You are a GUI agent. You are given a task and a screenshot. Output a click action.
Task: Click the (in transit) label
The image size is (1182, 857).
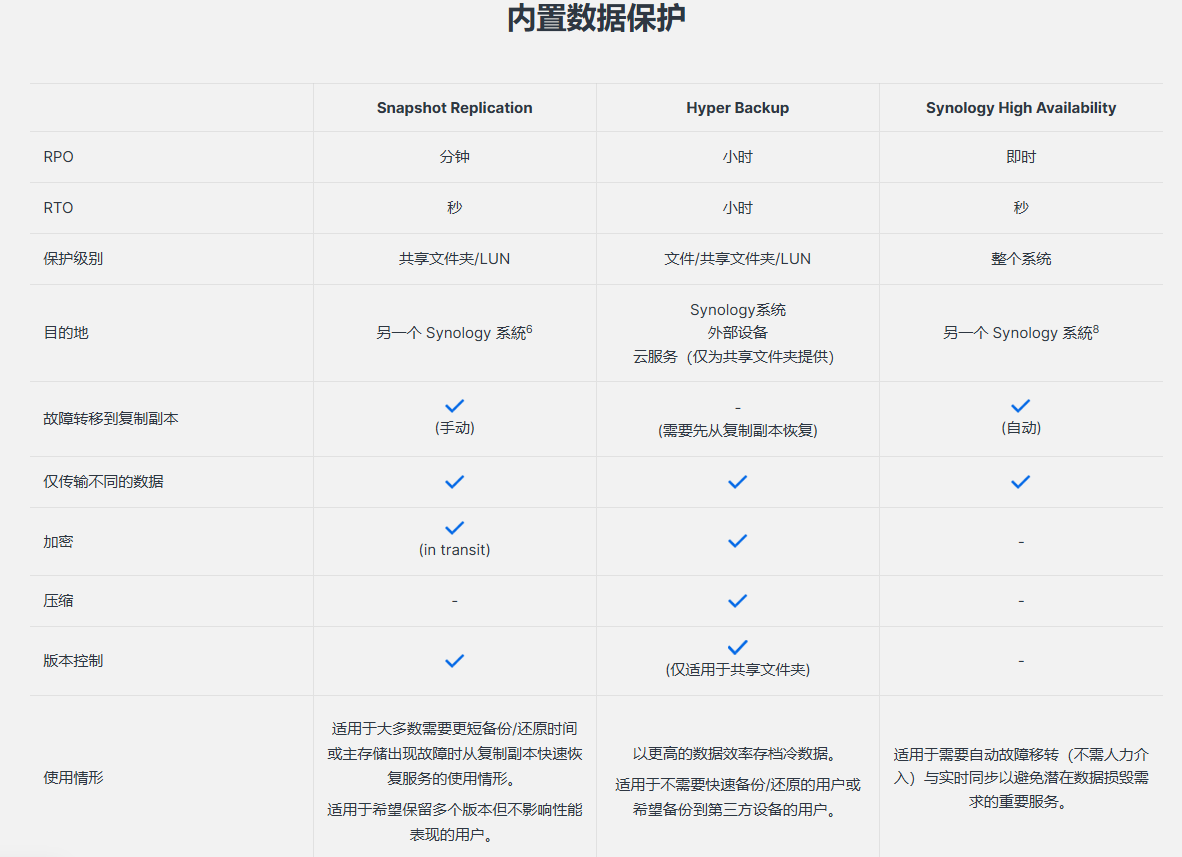click(455, 549)
